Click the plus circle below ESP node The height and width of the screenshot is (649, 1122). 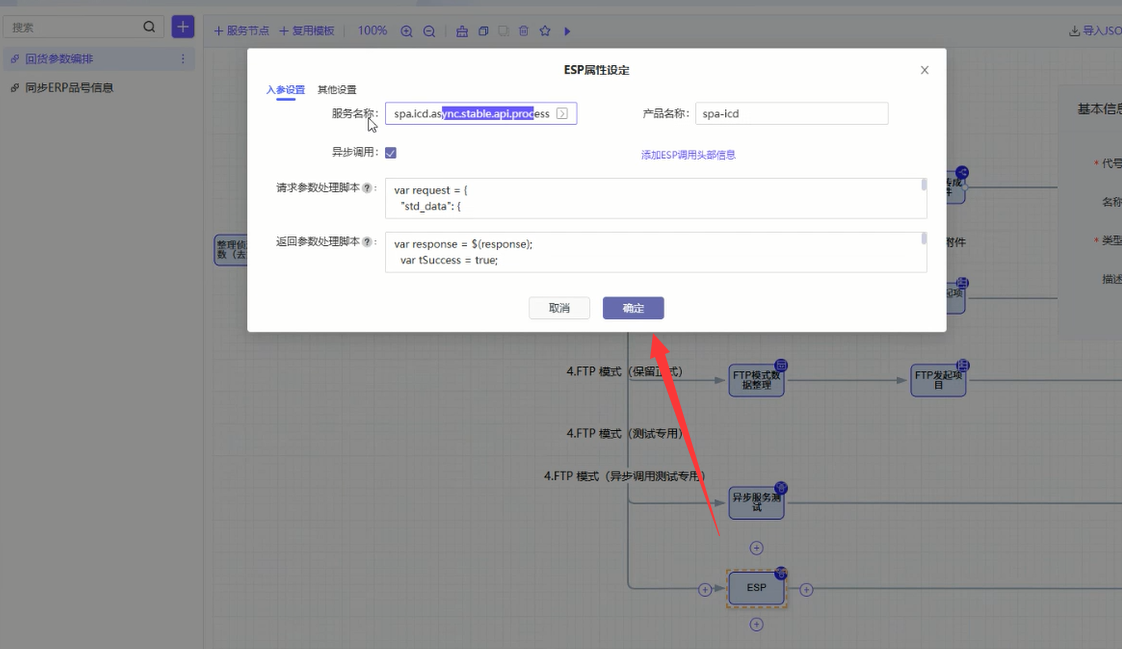tap(756, 625)
